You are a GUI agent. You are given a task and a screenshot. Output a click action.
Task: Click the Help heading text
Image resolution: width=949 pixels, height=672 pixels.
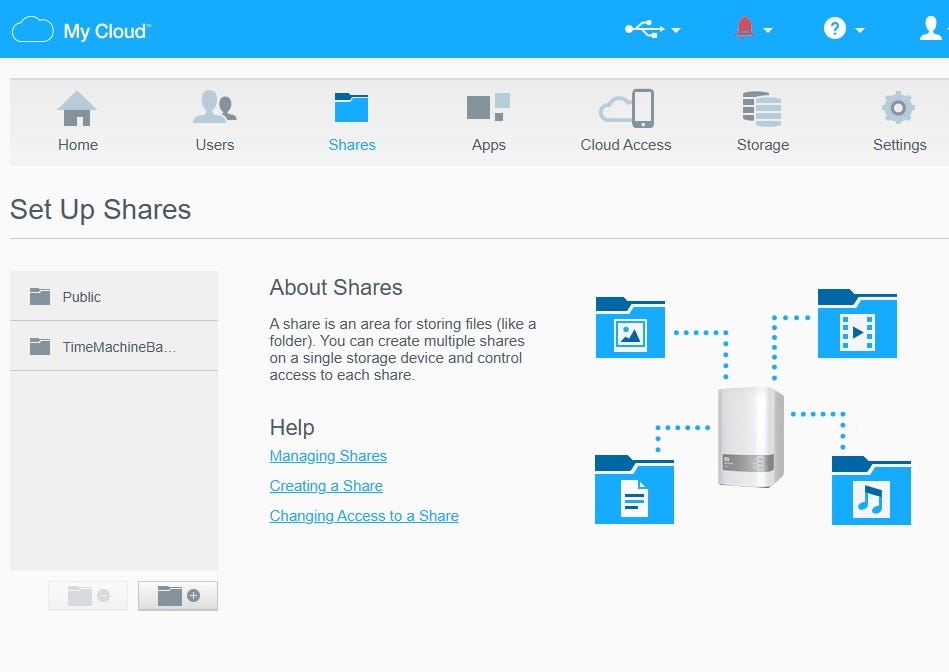pos(292,428)
